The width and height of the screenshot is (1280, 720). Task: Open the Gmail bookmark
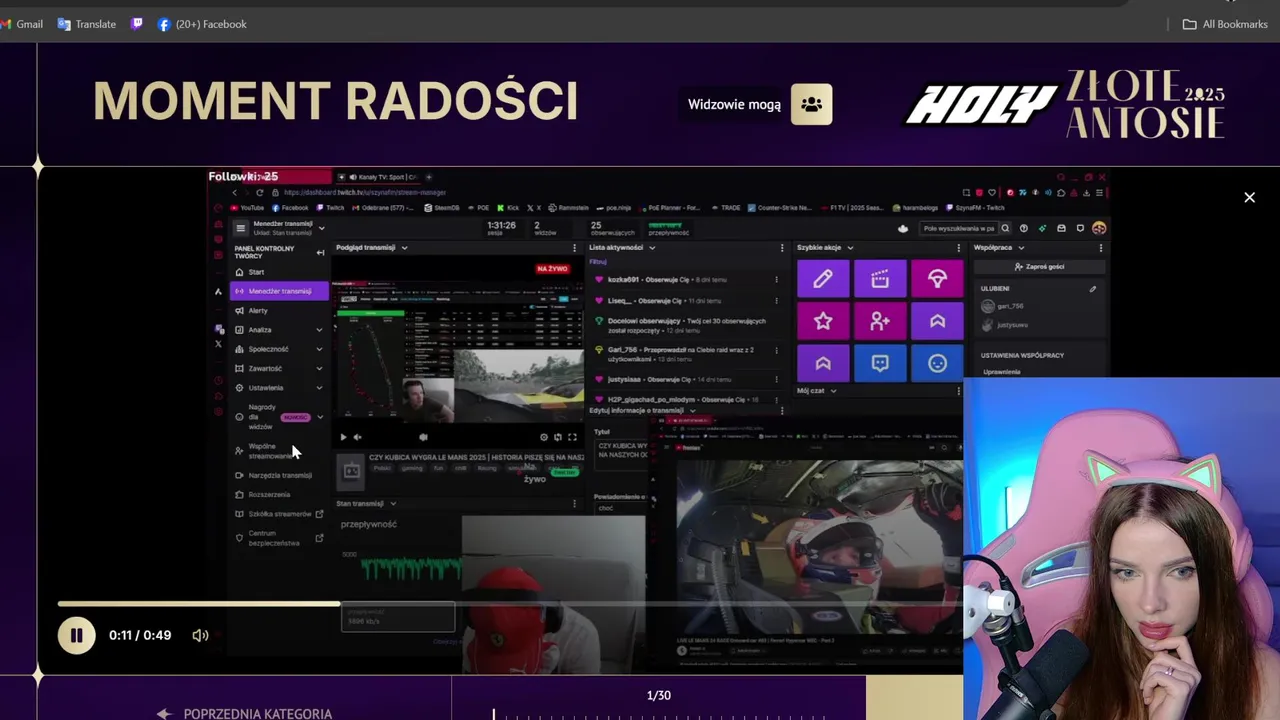[x=21, y=24]
